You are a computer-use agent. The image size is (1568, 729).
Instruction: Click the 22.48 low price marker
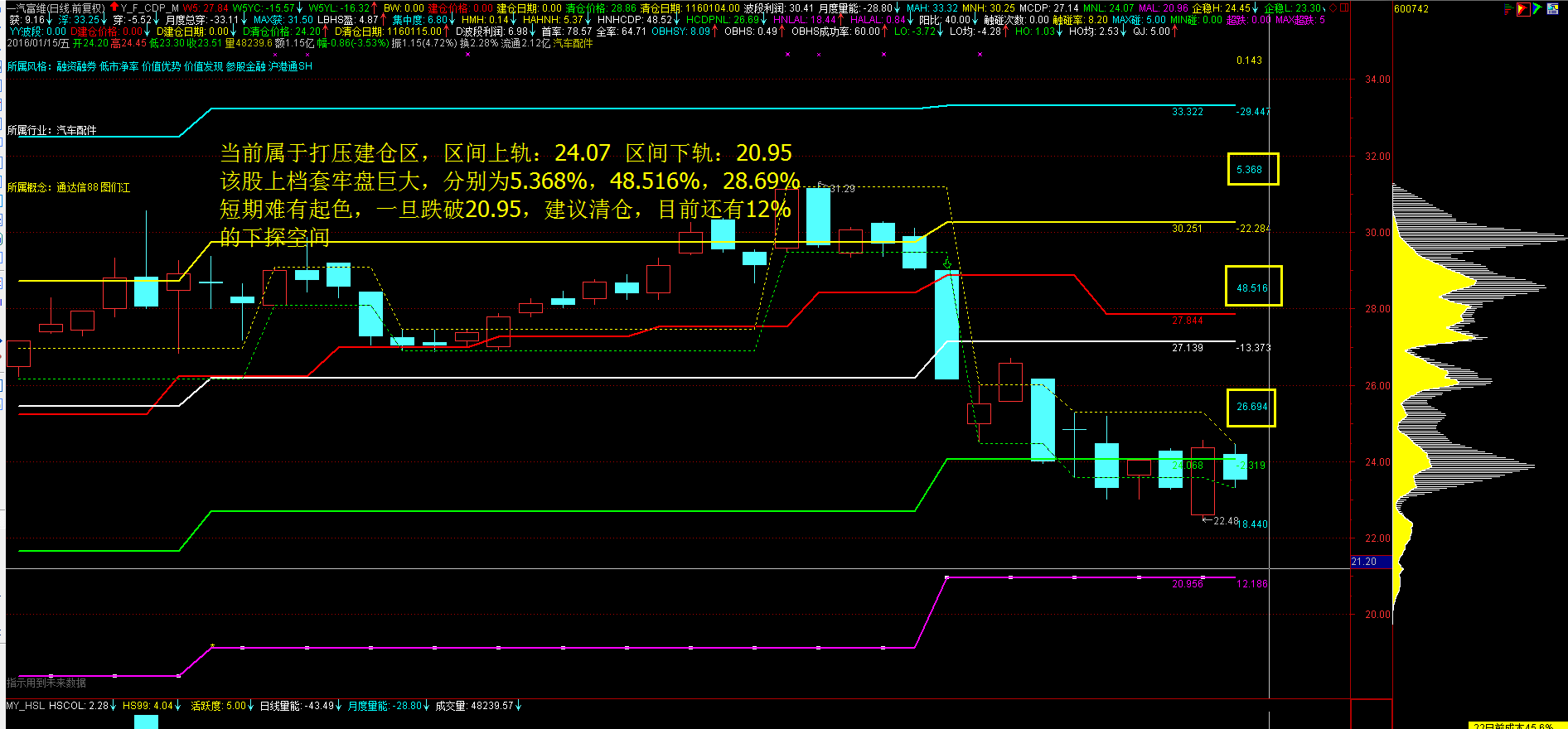tap(1226, 521)
